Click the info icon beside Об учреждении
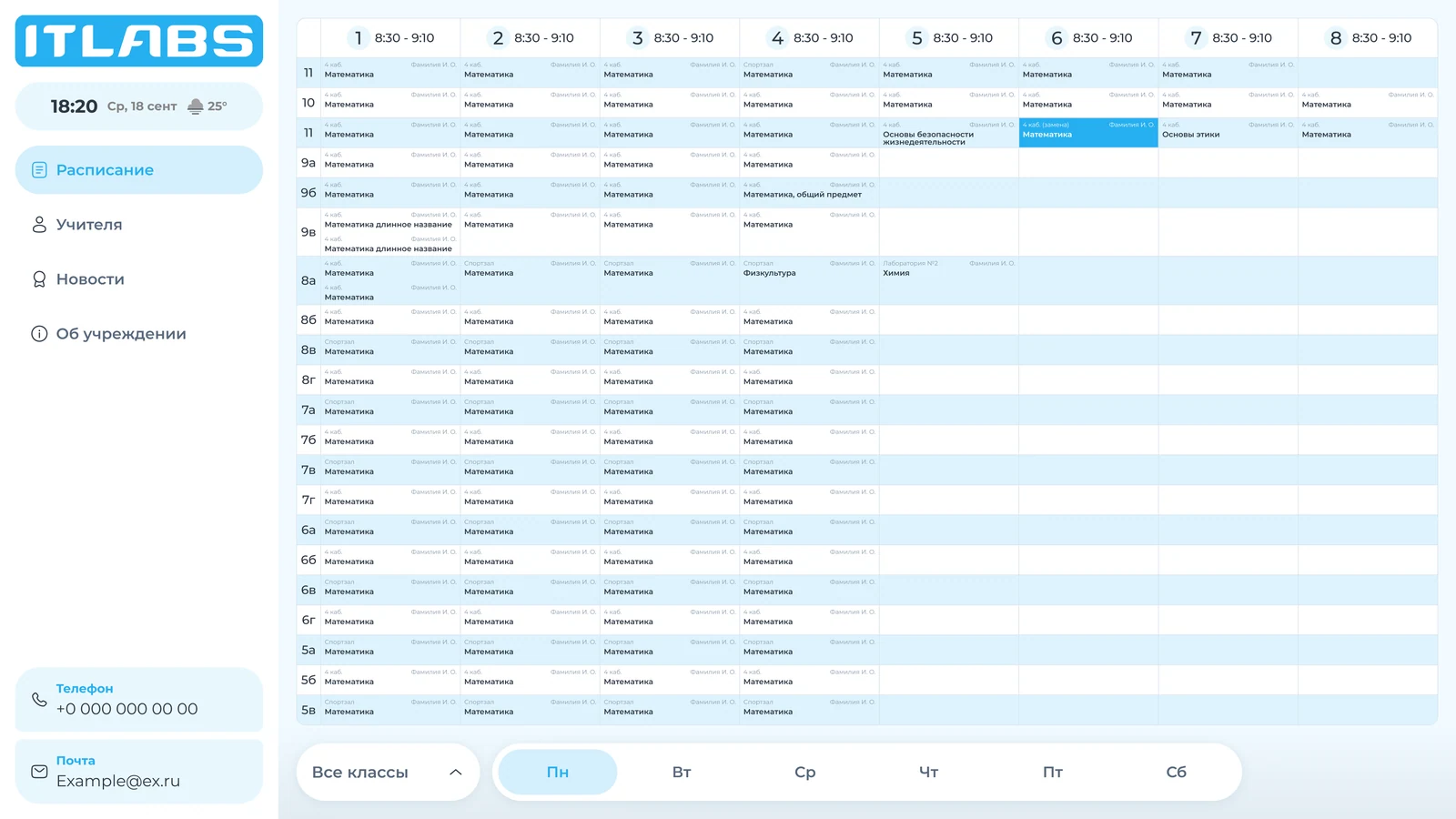1456x819 pixels. tap(39, 334)
